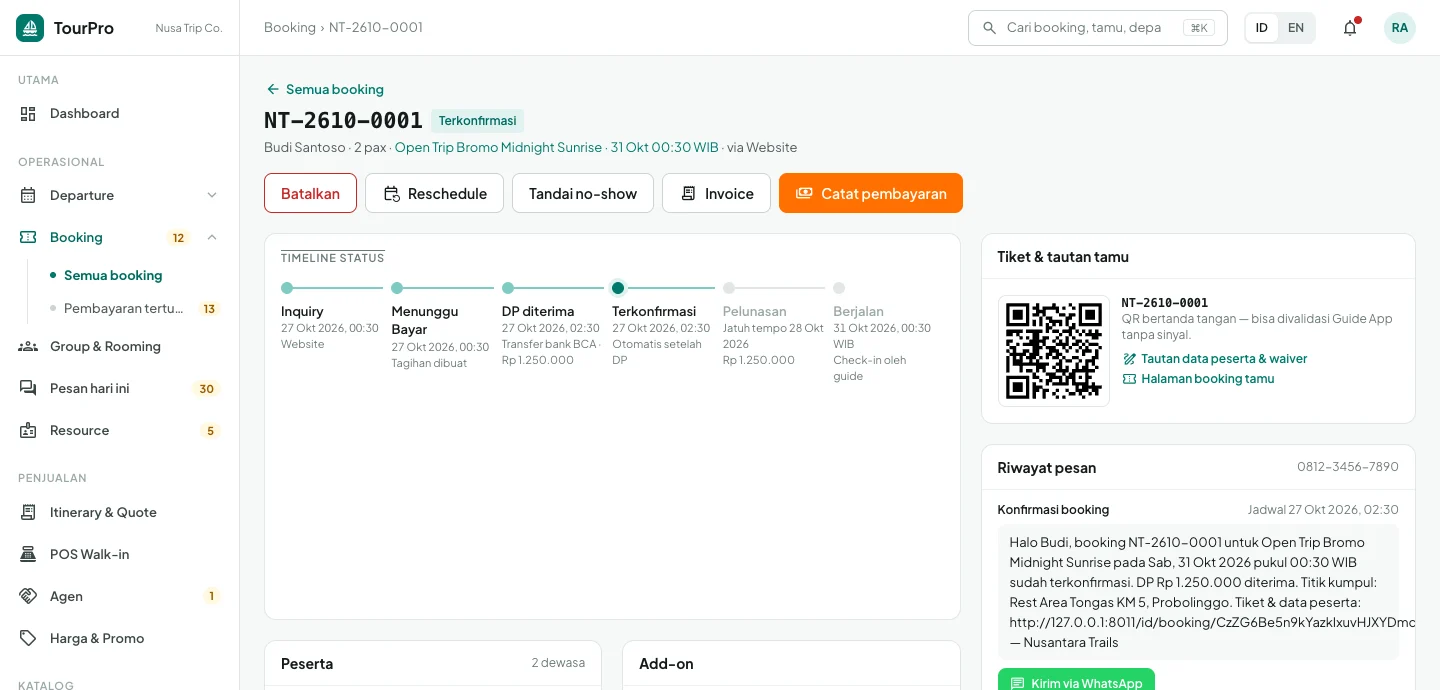Screen dimensions: 1440x690
Task: Open Halaman booking tamu link
Action: 1199,379
